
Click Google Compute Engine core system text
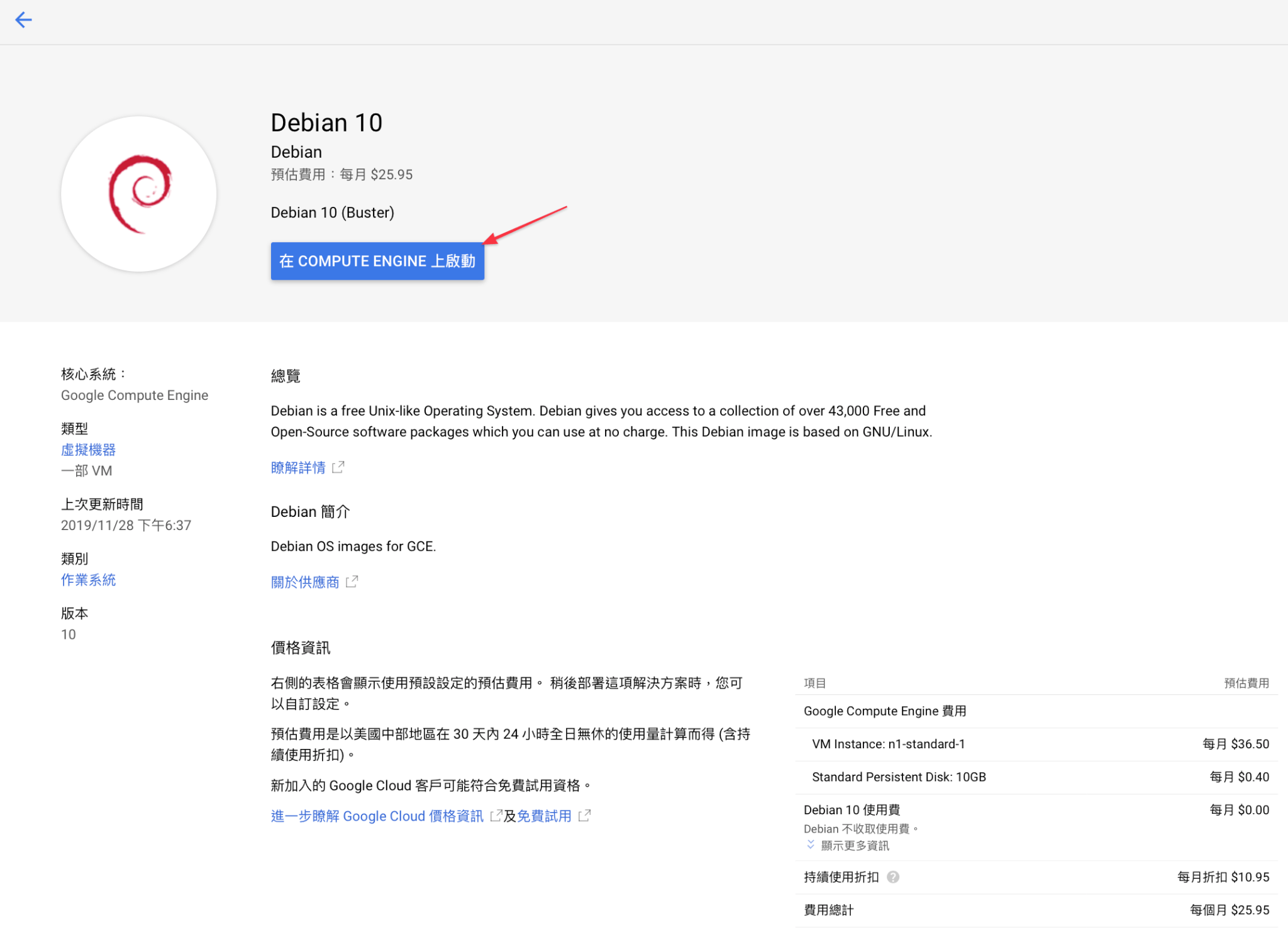135,395
